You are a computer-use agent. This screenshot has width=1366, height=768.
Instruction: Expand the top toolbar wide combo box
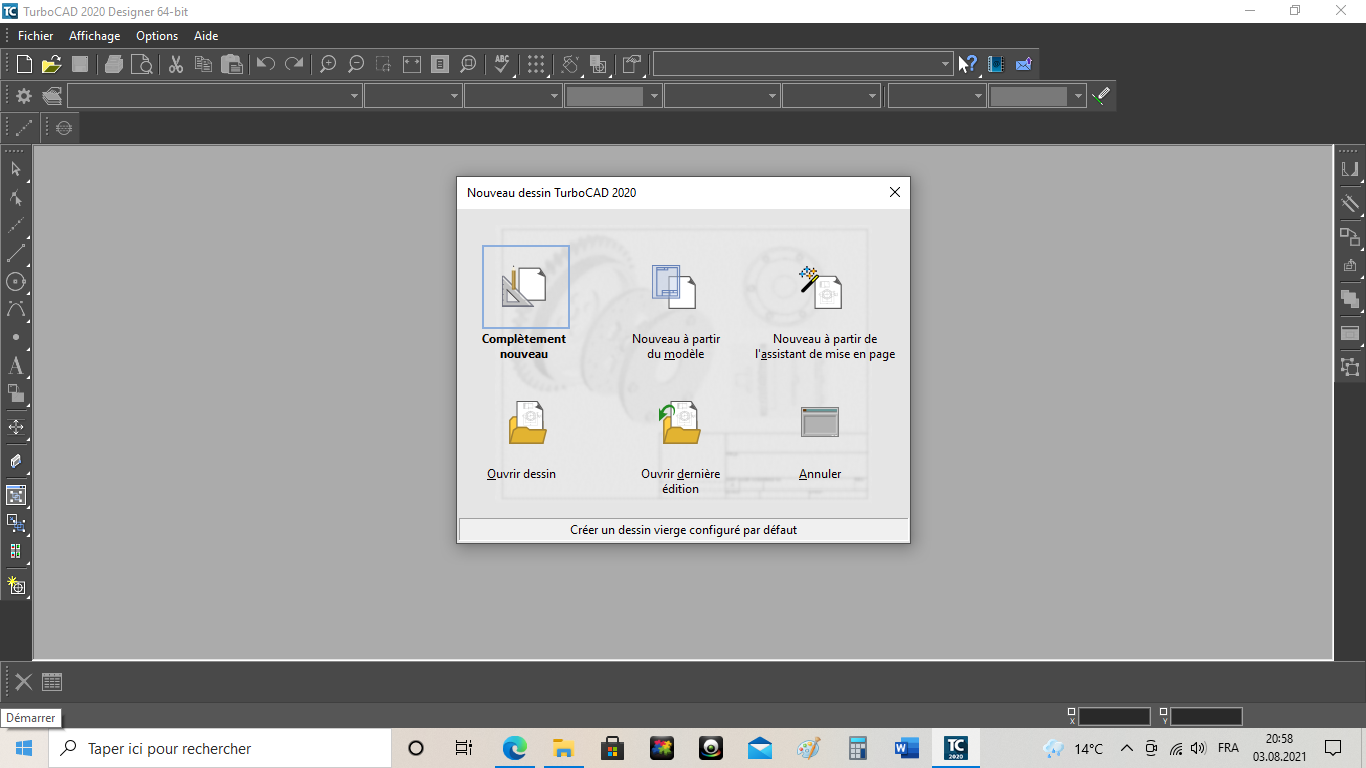point(945,65)
